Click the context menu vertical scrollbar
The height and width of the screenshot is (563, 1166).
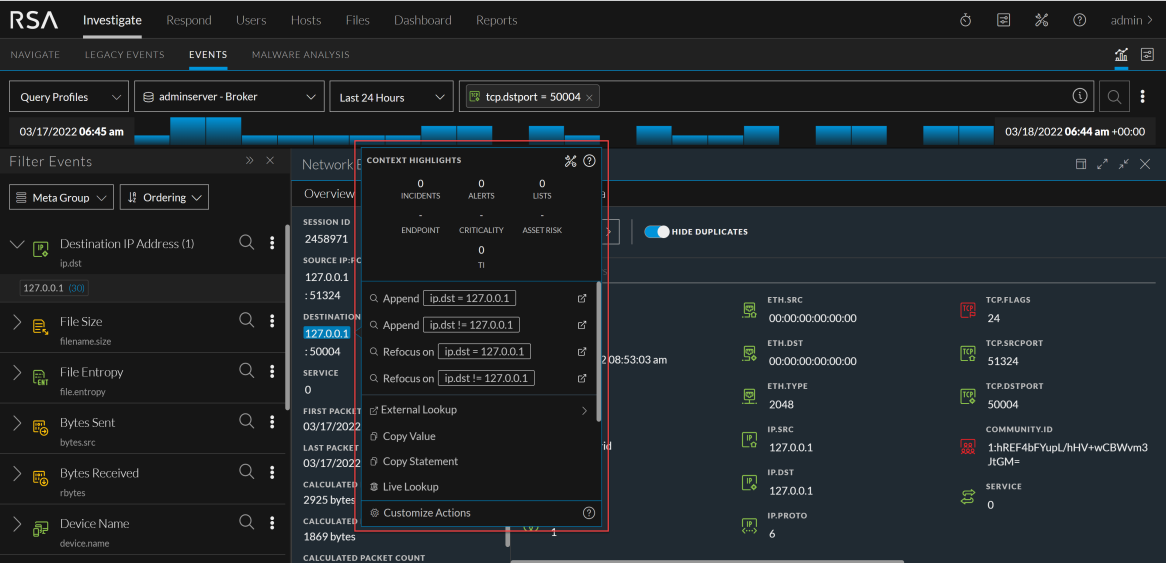tap(598, 350)
